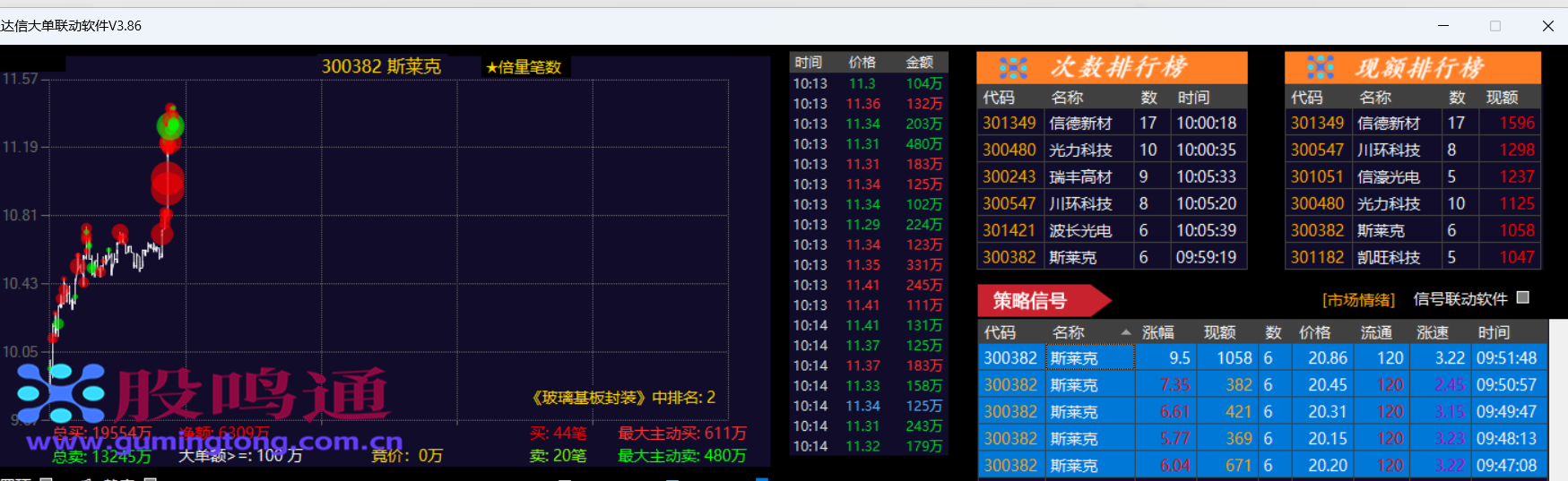Click the chart title 300382 斯莱克
This screenshot has height=481, width=1568.
[381, 66]
